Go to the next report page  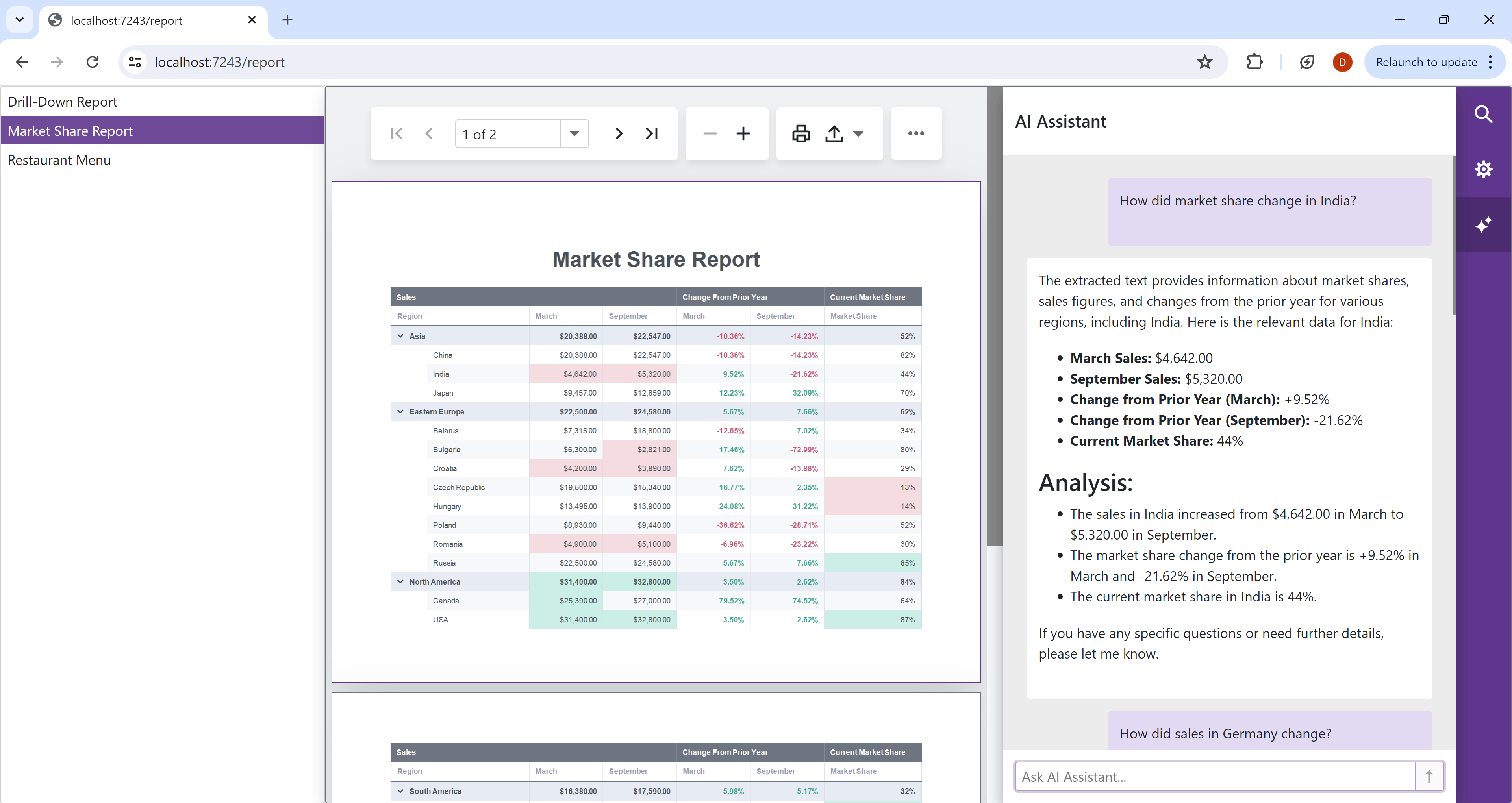(x=619, y=134)
